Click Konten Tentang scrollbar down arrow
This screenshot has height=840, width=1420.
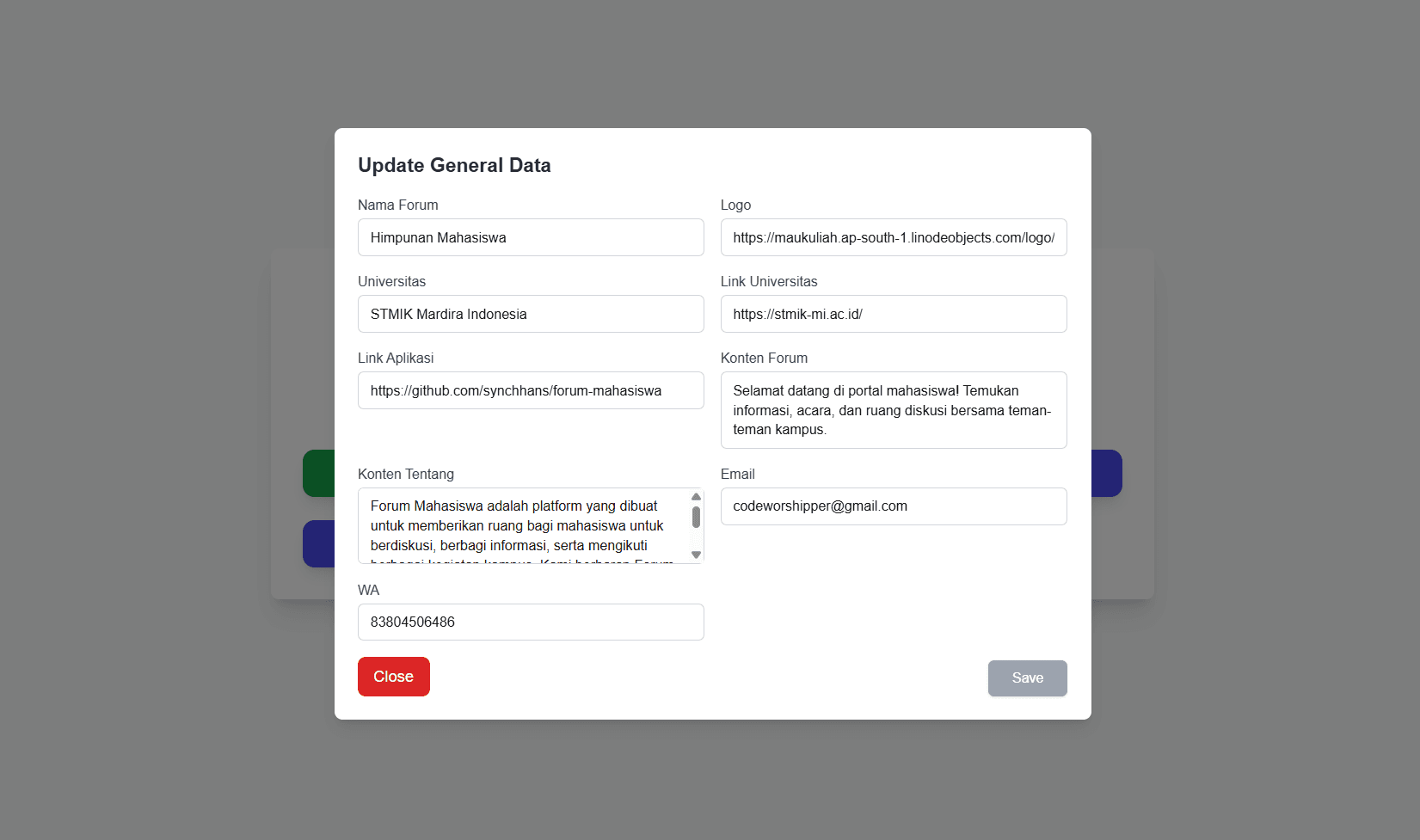(696, 555)
